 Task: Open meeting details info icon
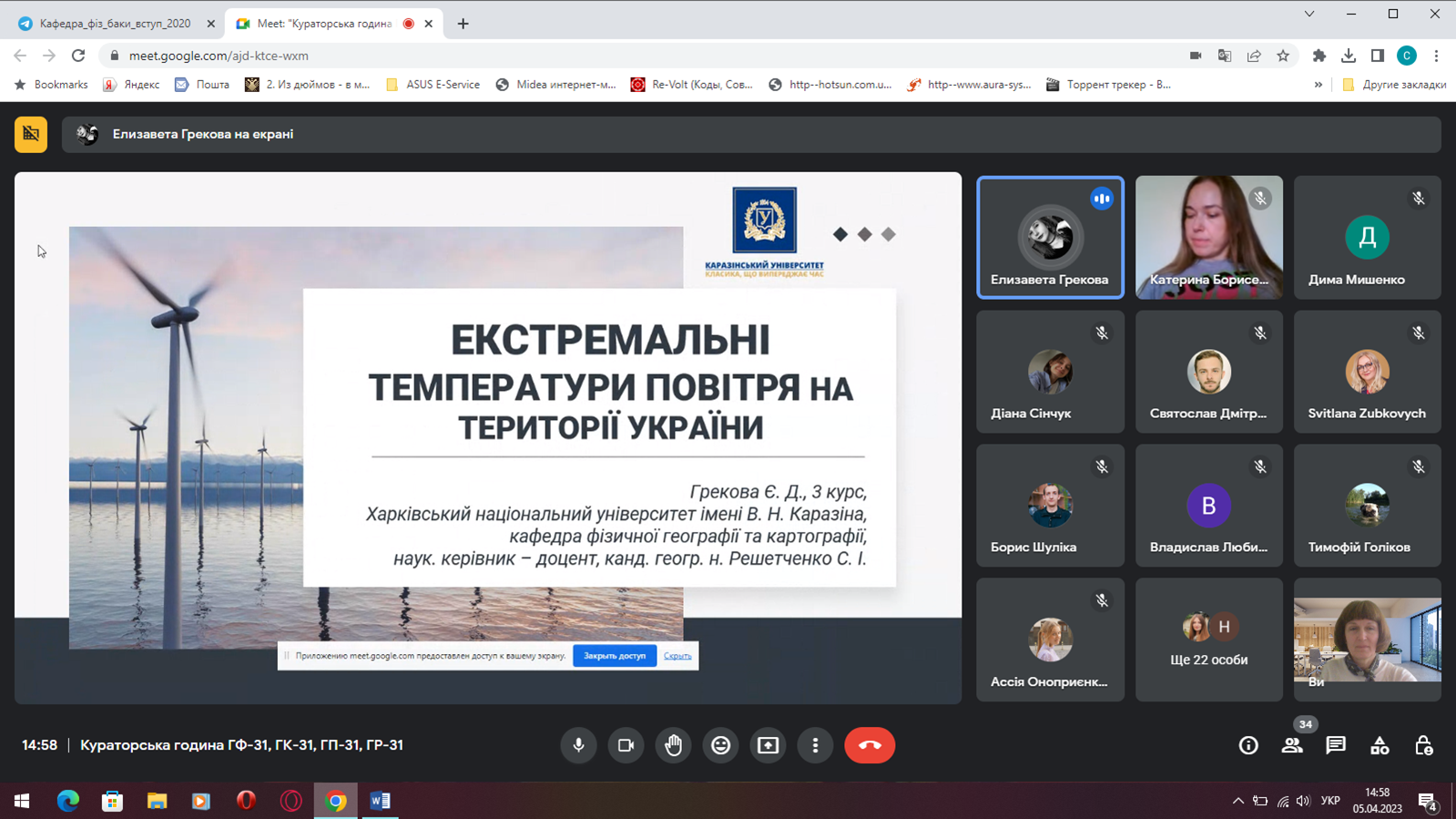(1248, 745)
